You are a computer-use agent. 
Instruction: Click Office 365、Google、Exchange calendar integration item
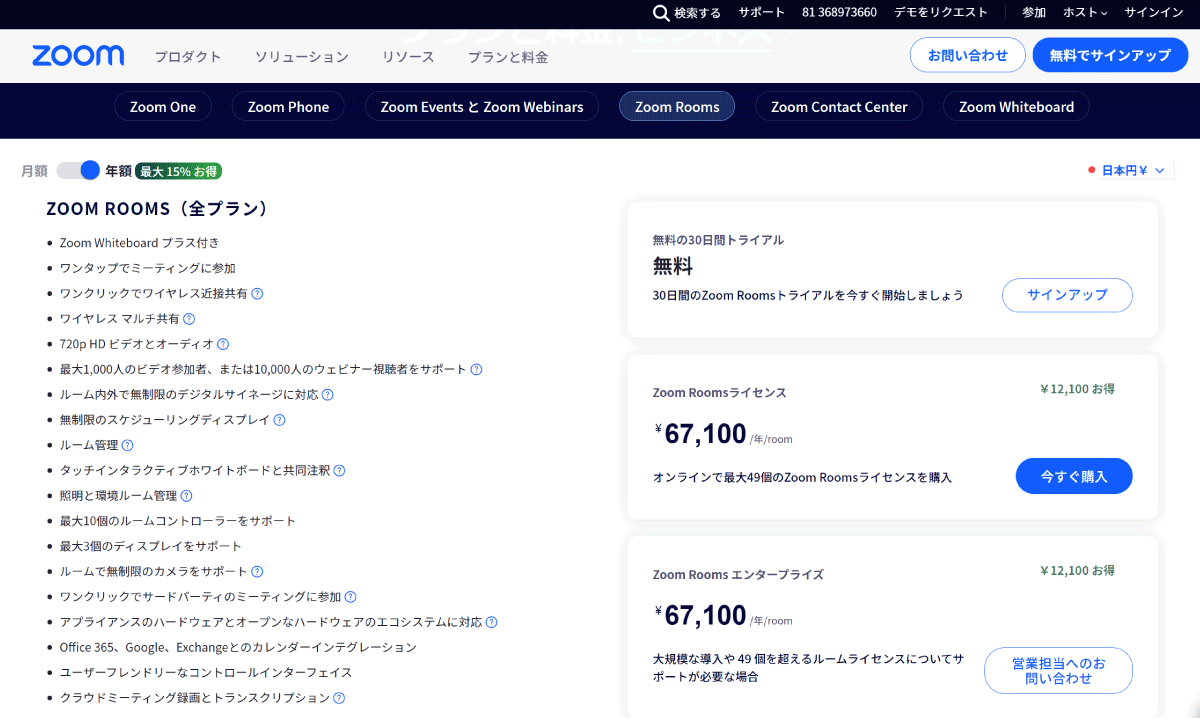238,647
